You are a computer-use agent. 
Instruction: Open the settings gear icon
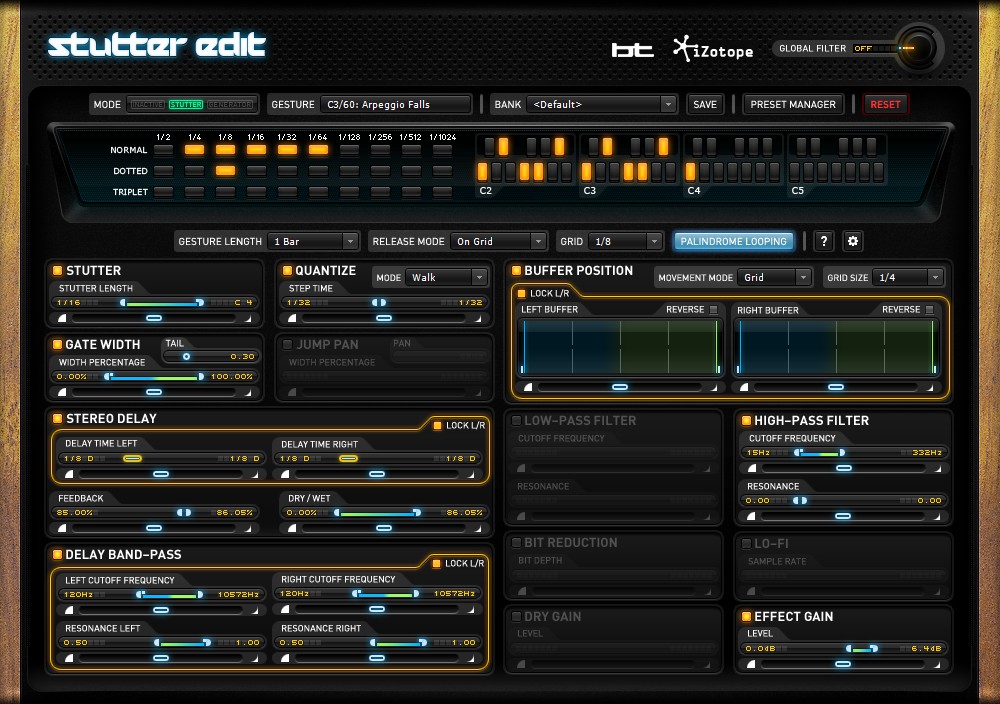[x=853, y=241]
